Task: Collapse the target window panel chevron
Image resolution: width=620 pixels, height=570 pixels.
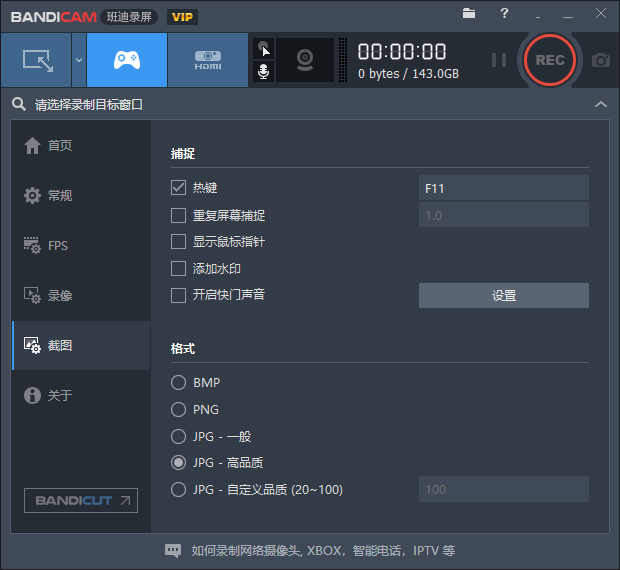Action: point(600,104)
